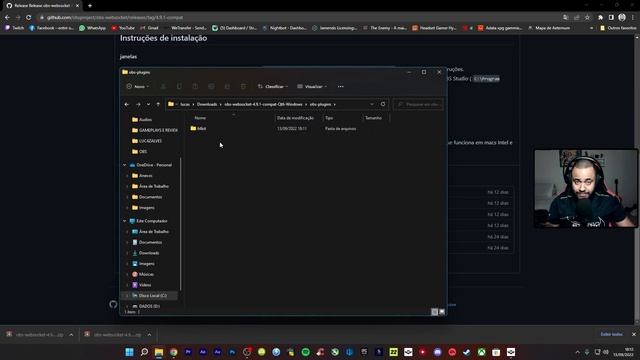640x360 pixels.
Task: Bookmark this page with the star icon
Action: 587,18
